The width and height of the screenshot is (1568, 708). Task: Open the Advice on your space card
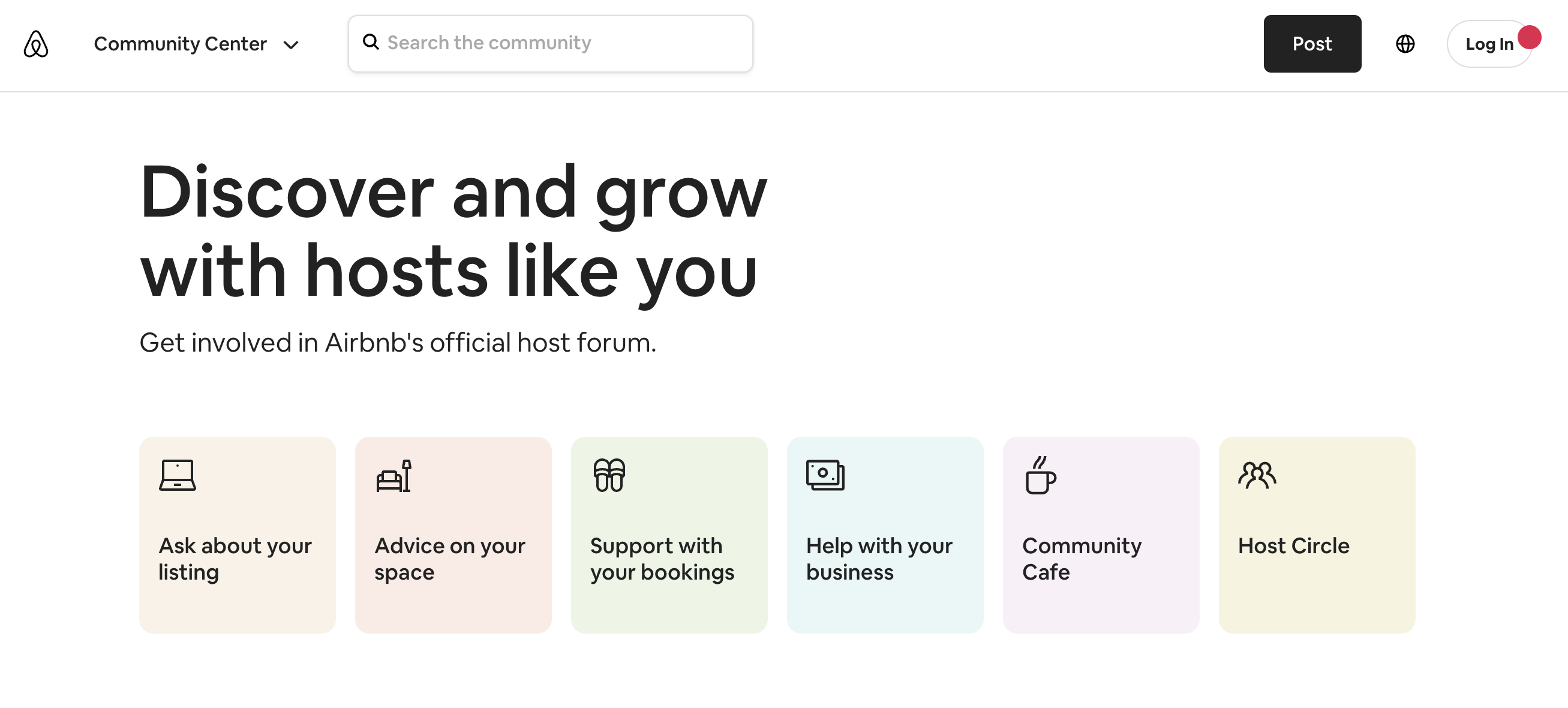pyautogui.click(x=453, y=535)
